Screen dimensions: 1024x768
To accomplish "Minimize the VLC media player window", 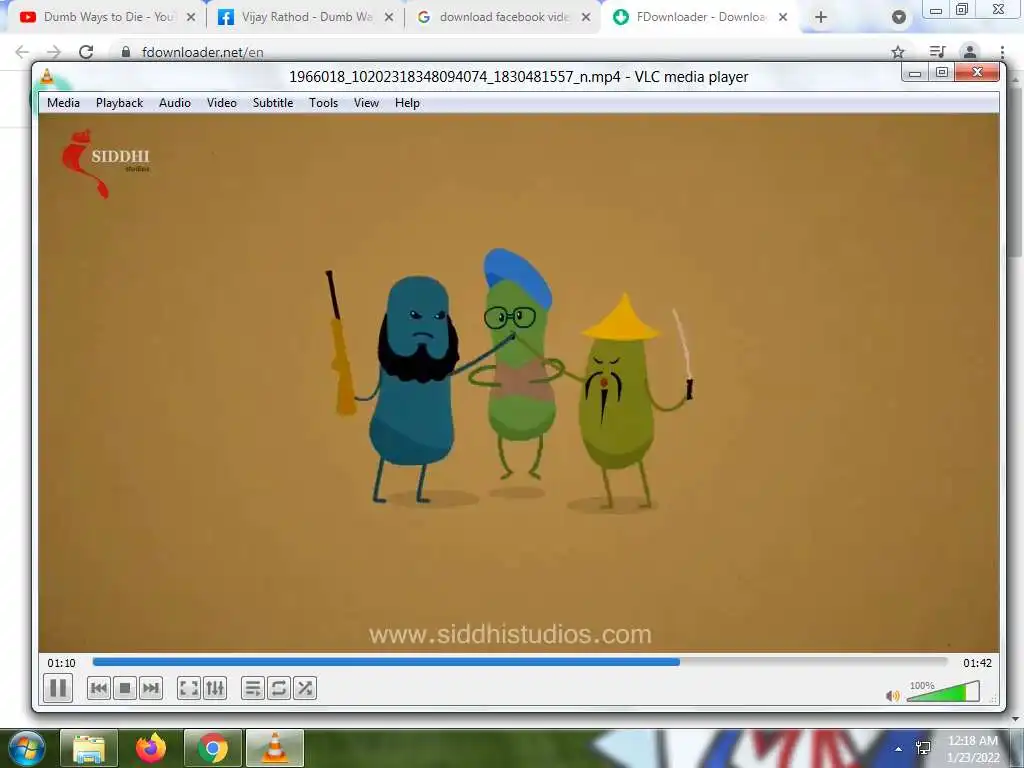I will [915, 73].
